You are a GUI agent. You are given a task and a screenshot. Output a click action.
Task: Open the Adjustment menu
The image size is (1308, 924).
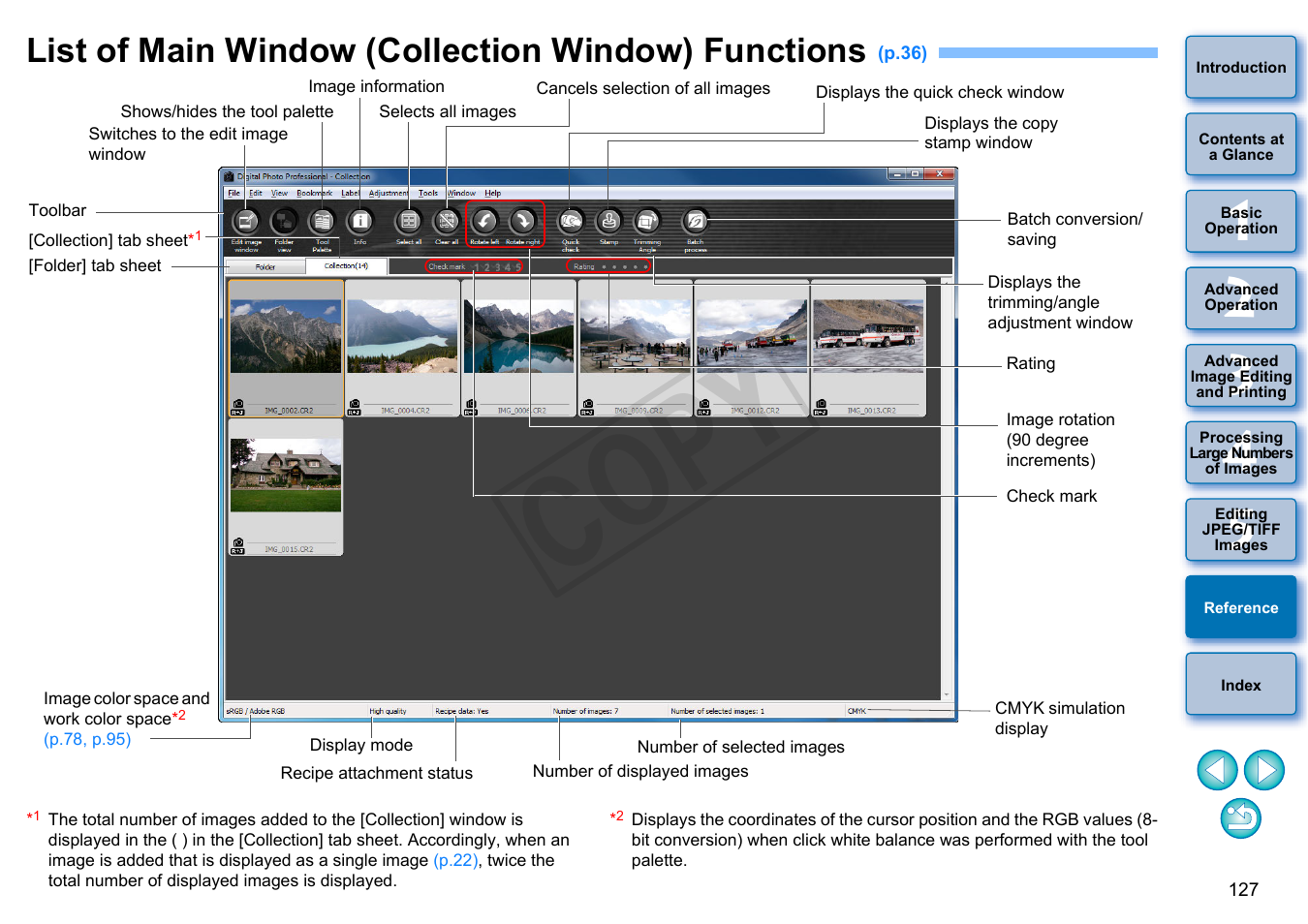(x=388, y=193)
